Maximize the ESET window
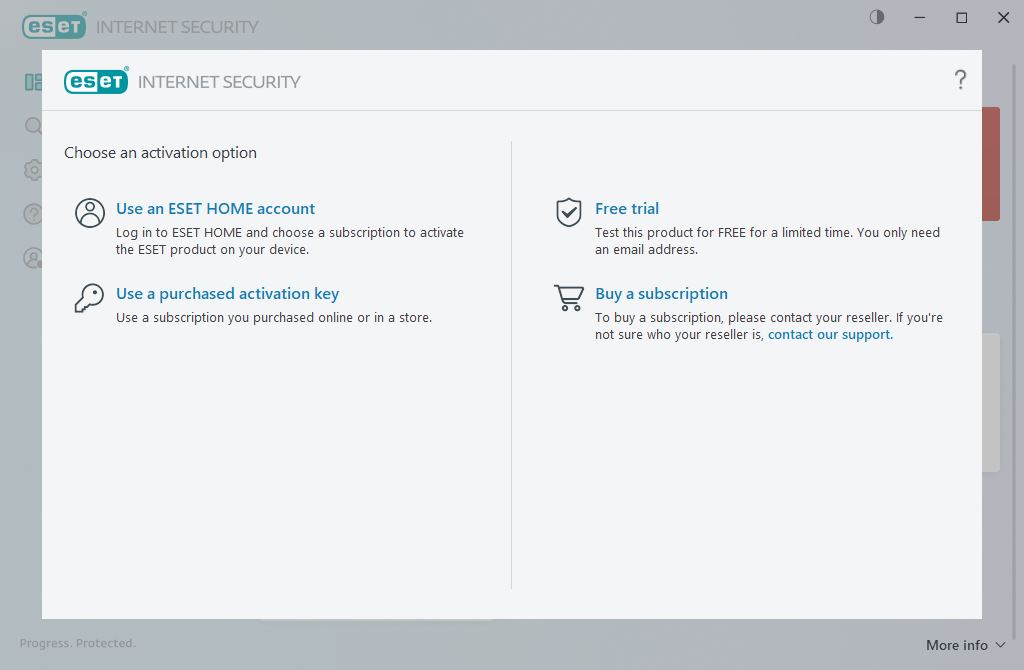Image resolution: width=1024 pixels, height=670 pixels. (961, 18)
